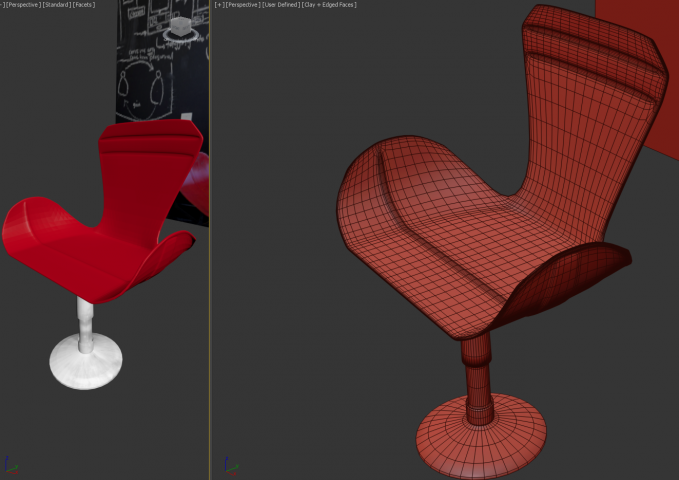Screen dimensions: 679x480
Task: Select the wireframe pedestal column in right viewport
Action: tap(477, 379)
